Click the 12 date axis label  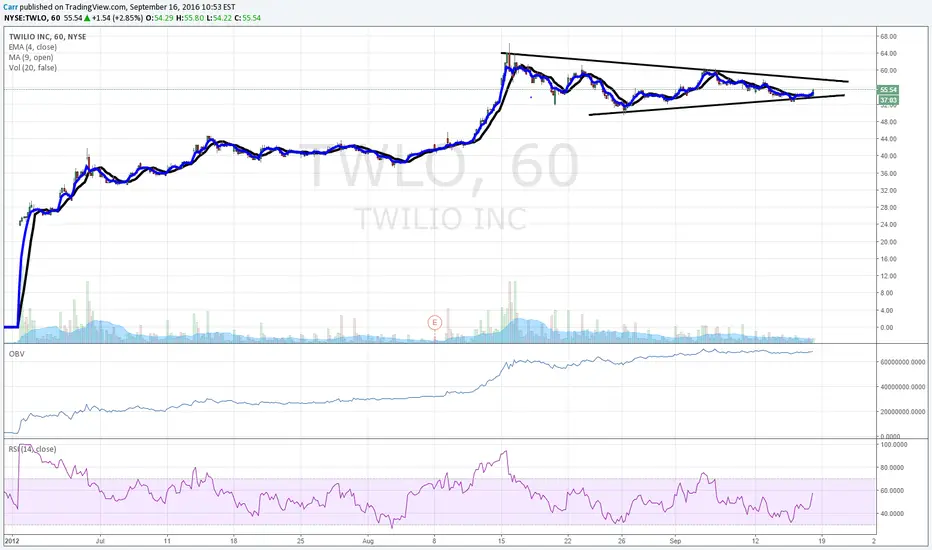coord(755,541)
